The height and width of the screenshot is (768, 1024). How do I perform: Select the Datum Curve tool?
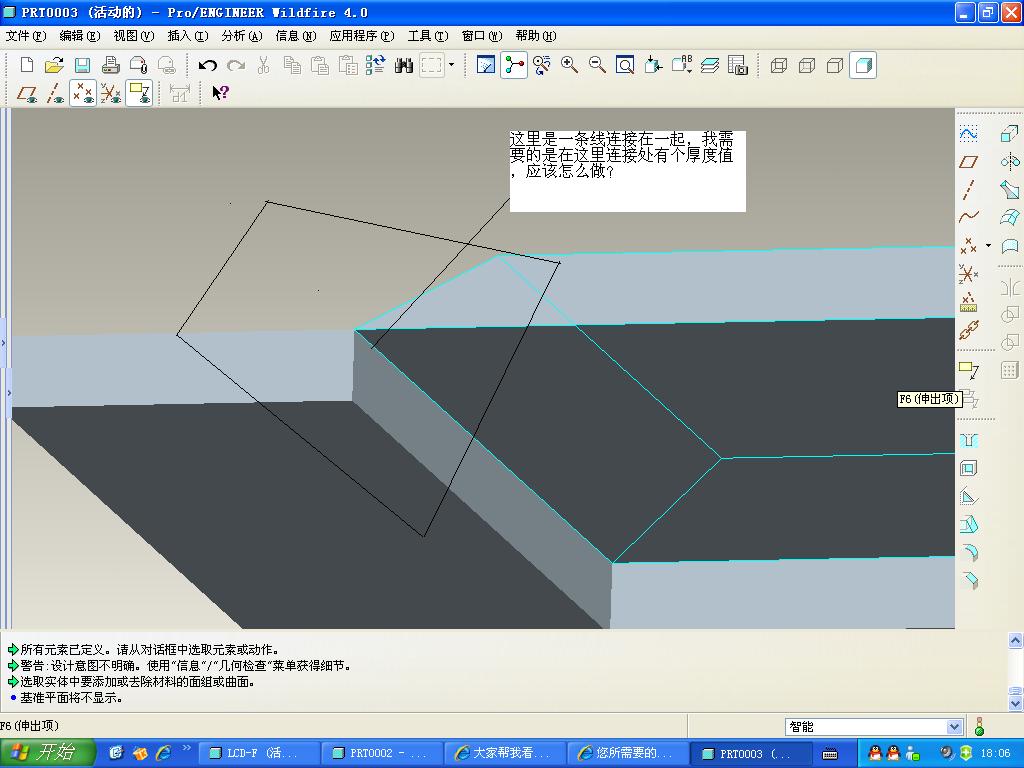[968, 217]
